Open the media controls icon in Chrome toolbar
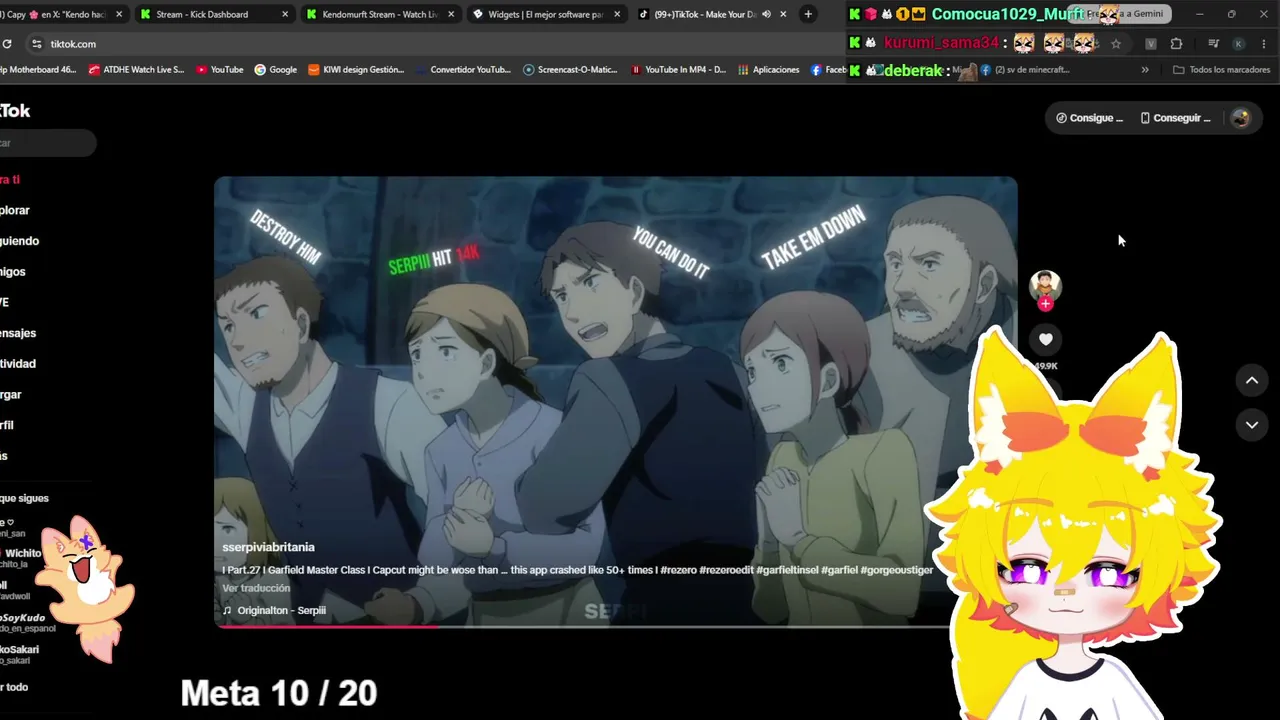 [x=1213, y=44]
